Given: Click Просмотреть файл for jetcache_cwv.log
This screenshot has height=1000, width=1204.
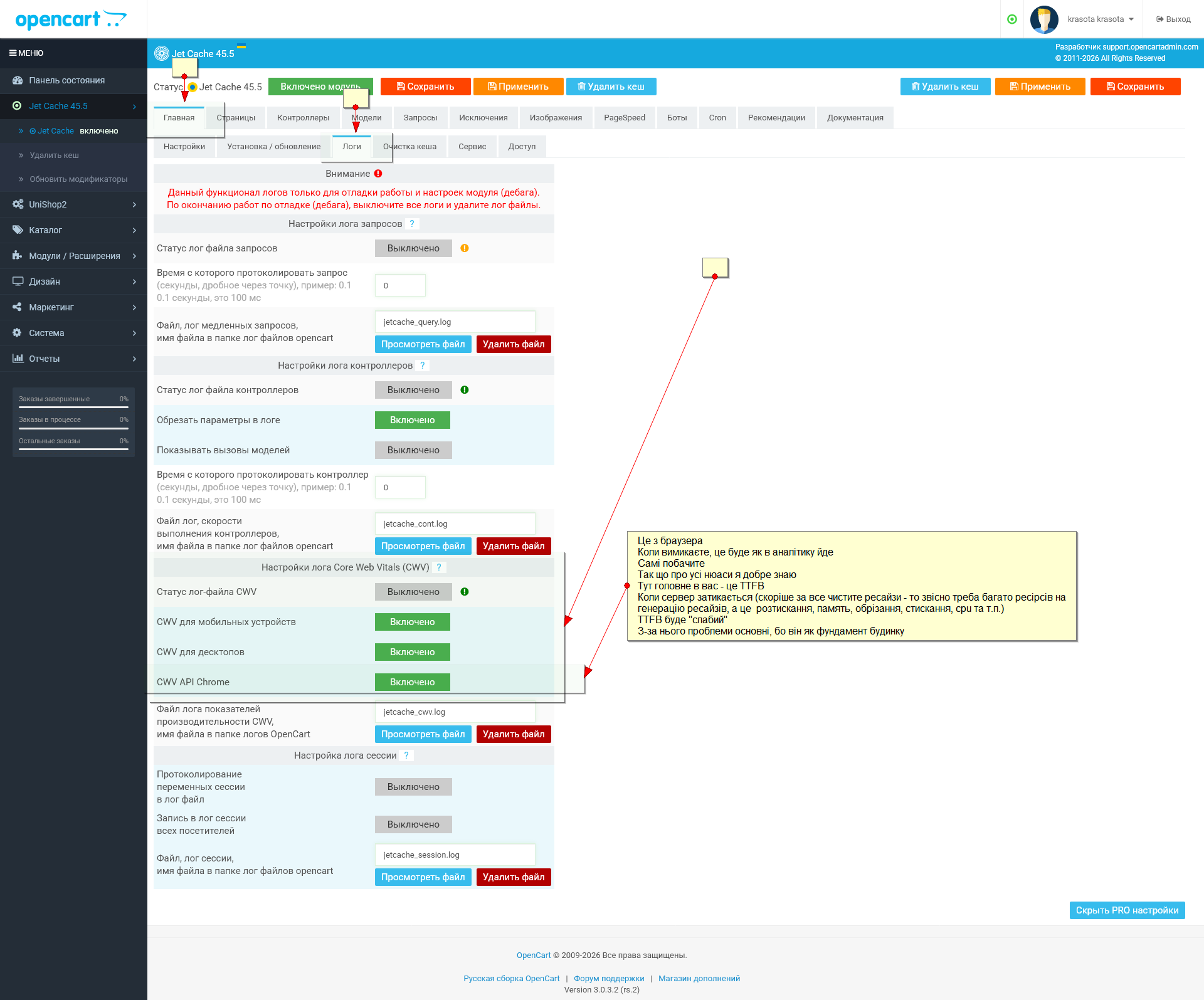Looking at the screenshot, I should click(423, 734).
